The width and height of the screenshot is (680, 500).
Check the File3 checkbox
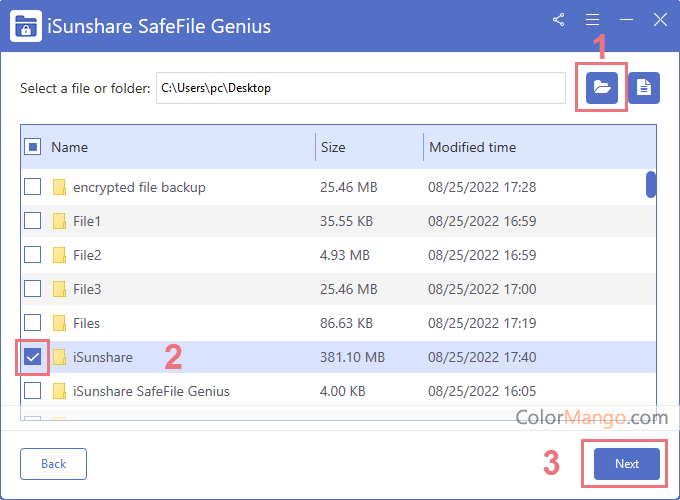[33, 289]
